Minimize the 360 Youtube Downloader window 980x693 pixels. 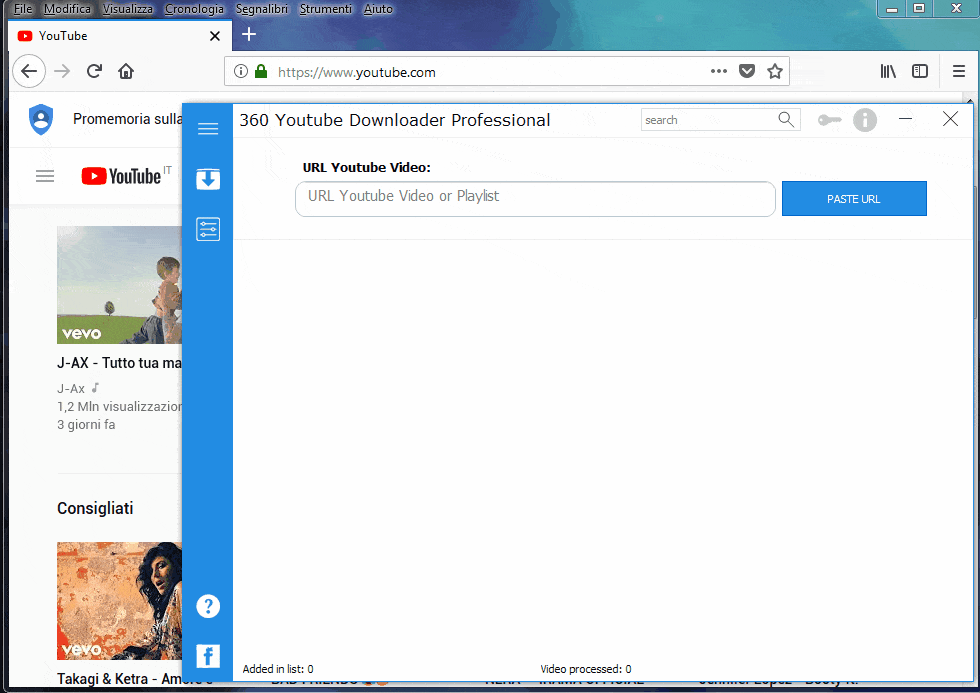tap(906, 118)
